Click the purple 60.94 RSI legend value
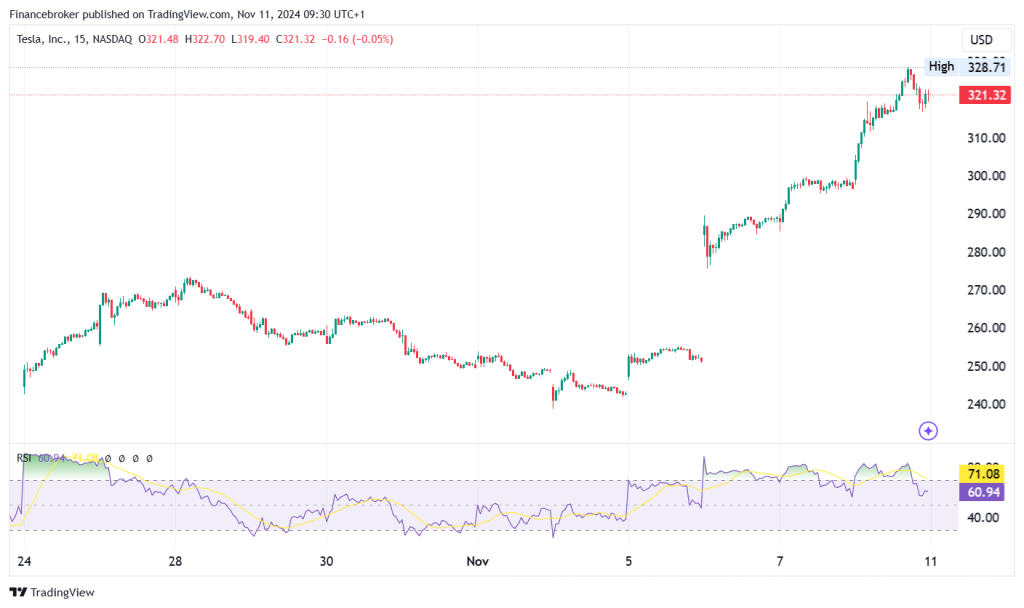The width and height of the screenshot is (1024, 608). point(52,458)
